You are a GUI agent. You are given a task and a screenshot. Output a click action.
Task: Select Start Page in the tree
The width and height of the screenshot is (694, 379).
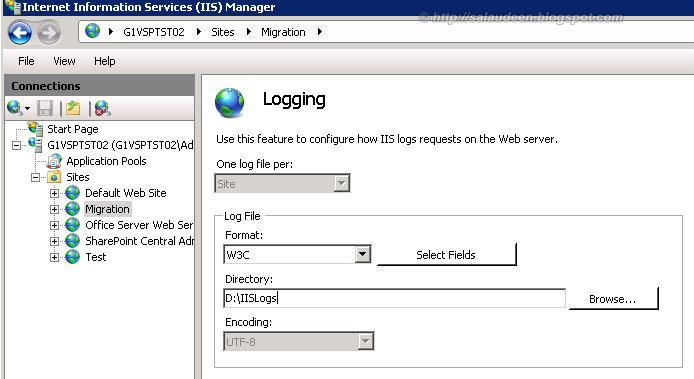(x=73, y=129)
